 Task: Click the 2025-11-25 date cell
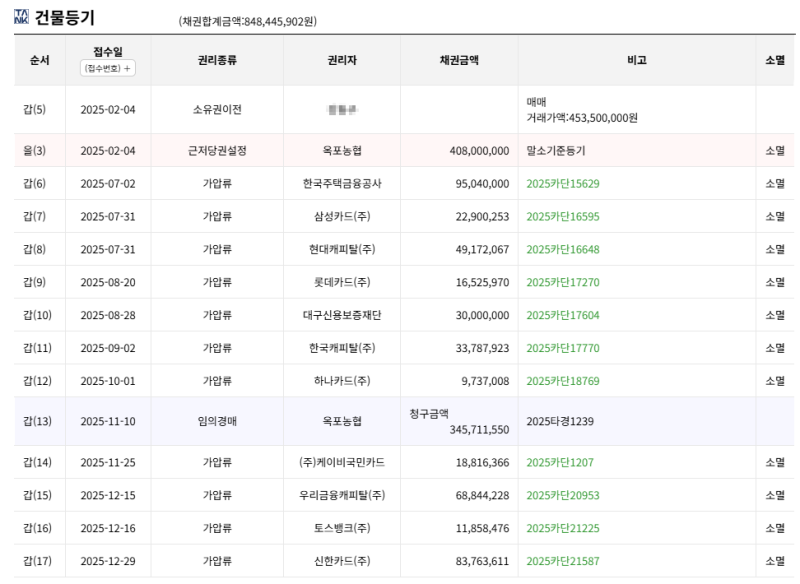[108, 463]
